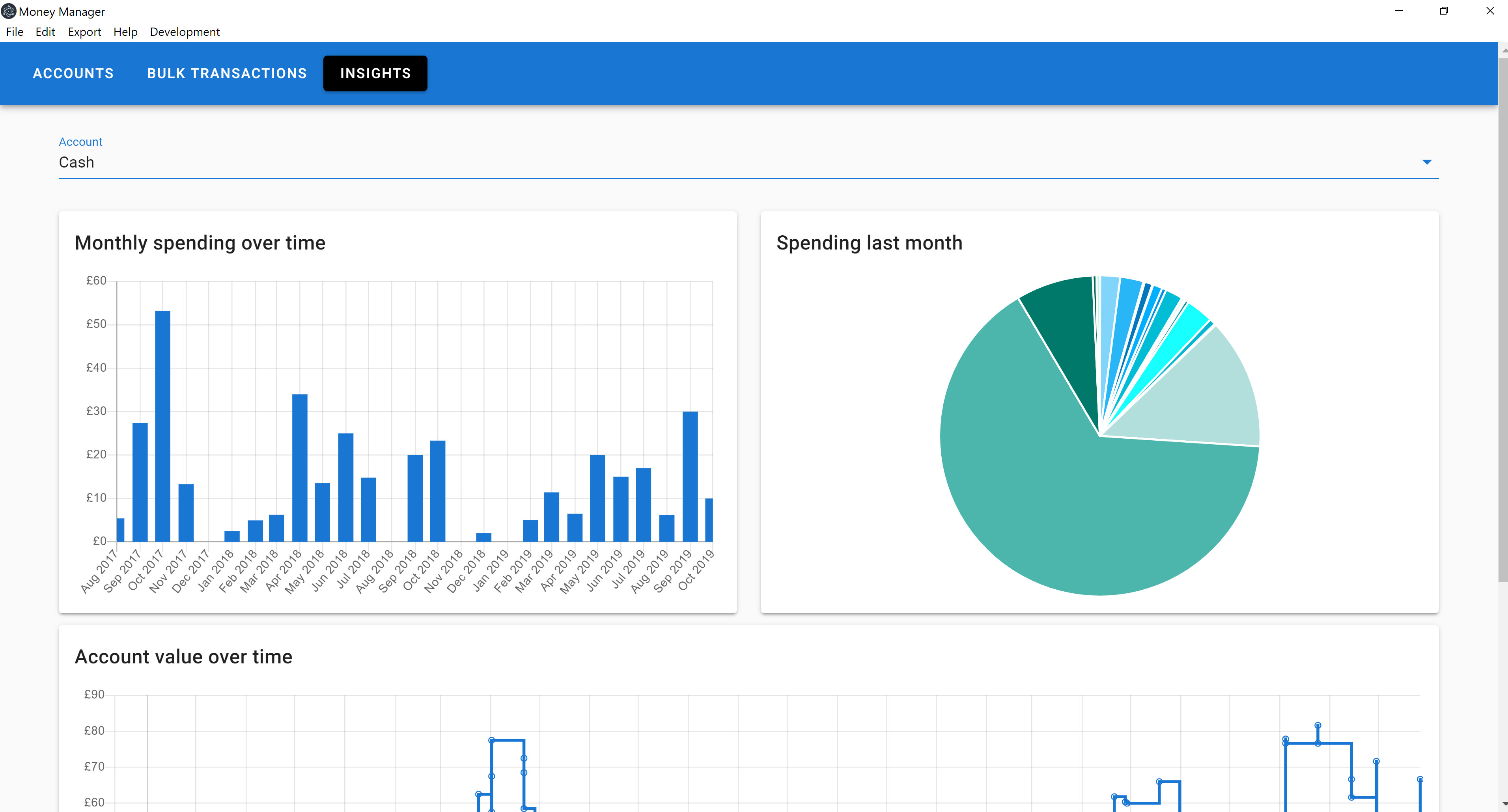Select the bright cyan pie slice

click(1183, 331)
